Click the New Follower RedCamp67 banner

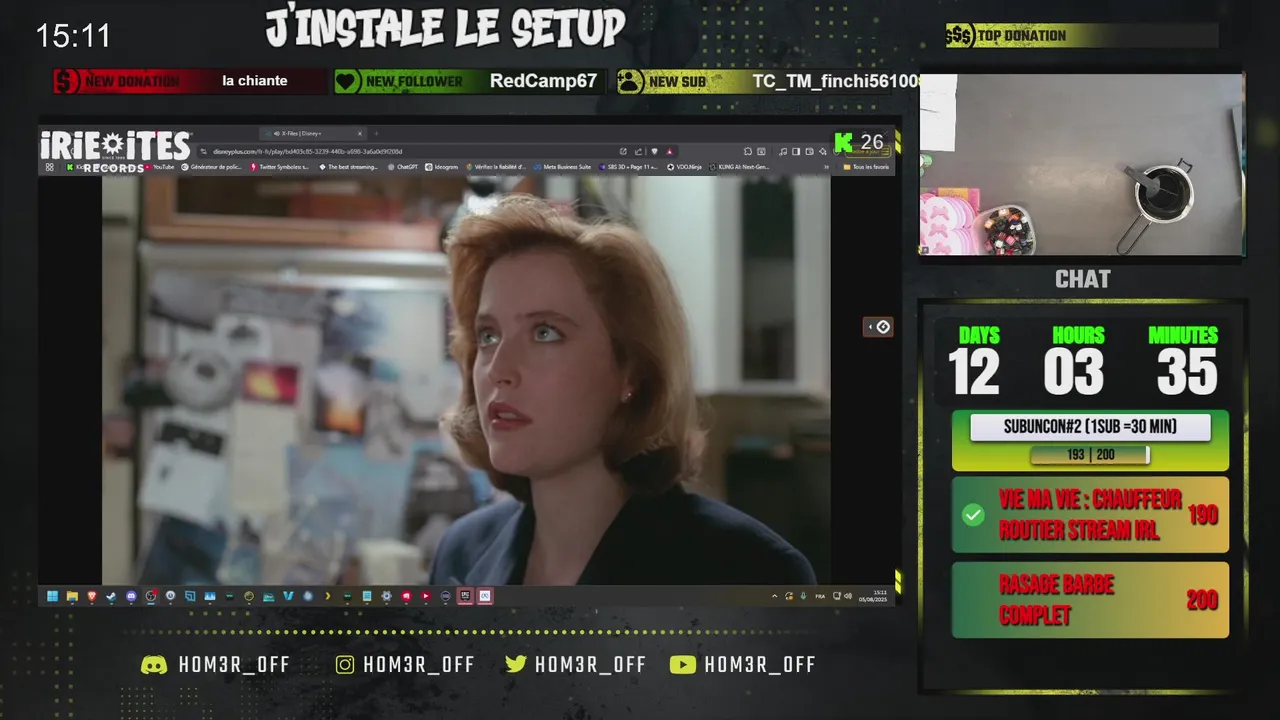coord(469,81)
